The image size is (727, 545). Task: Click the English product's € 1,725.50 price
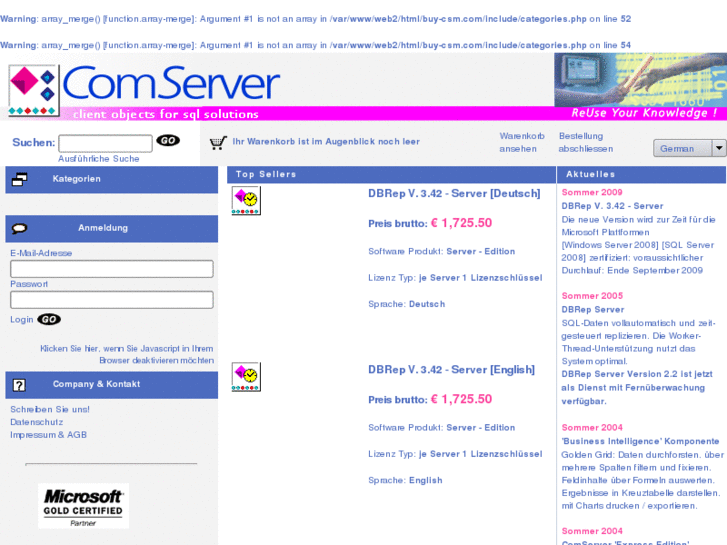[x=461, y=399]
